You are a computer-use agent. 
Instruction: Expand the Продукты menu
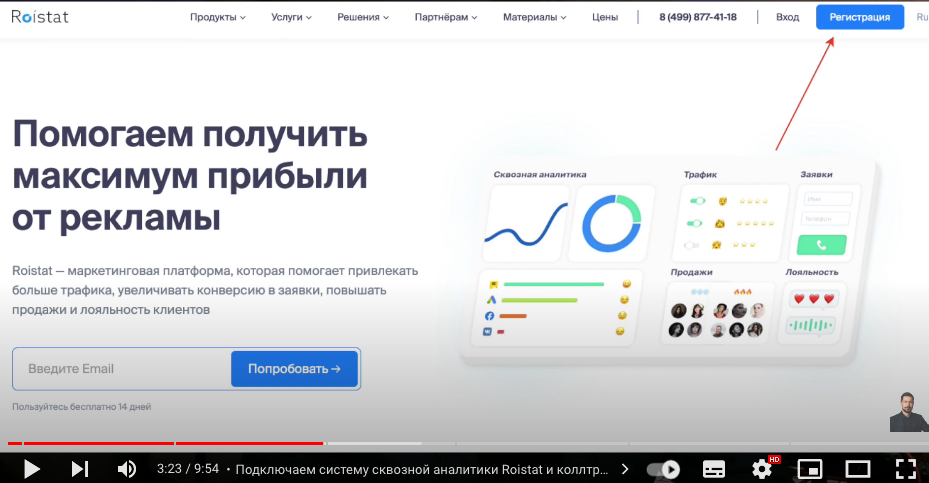coord(217,17)
